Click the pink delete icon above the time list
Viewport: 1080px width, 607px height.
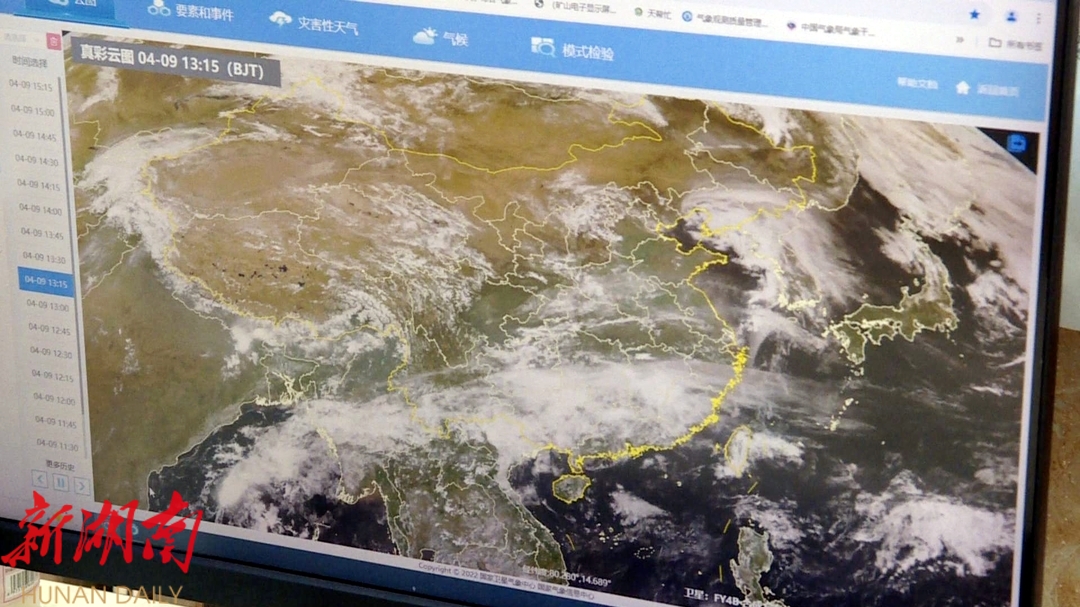(x=53, y=41)
